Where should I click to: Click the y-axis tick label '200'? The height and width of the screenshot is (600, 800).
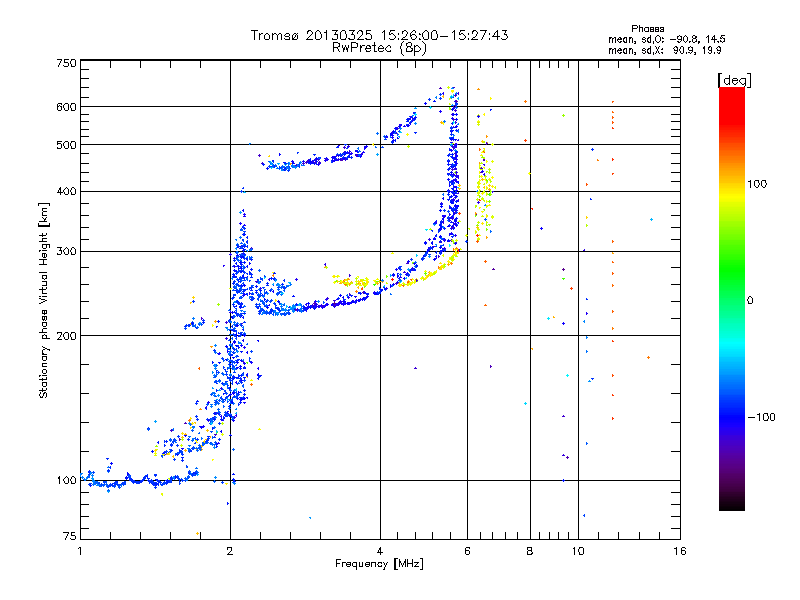pyautogui.click(x=66, y=336)
